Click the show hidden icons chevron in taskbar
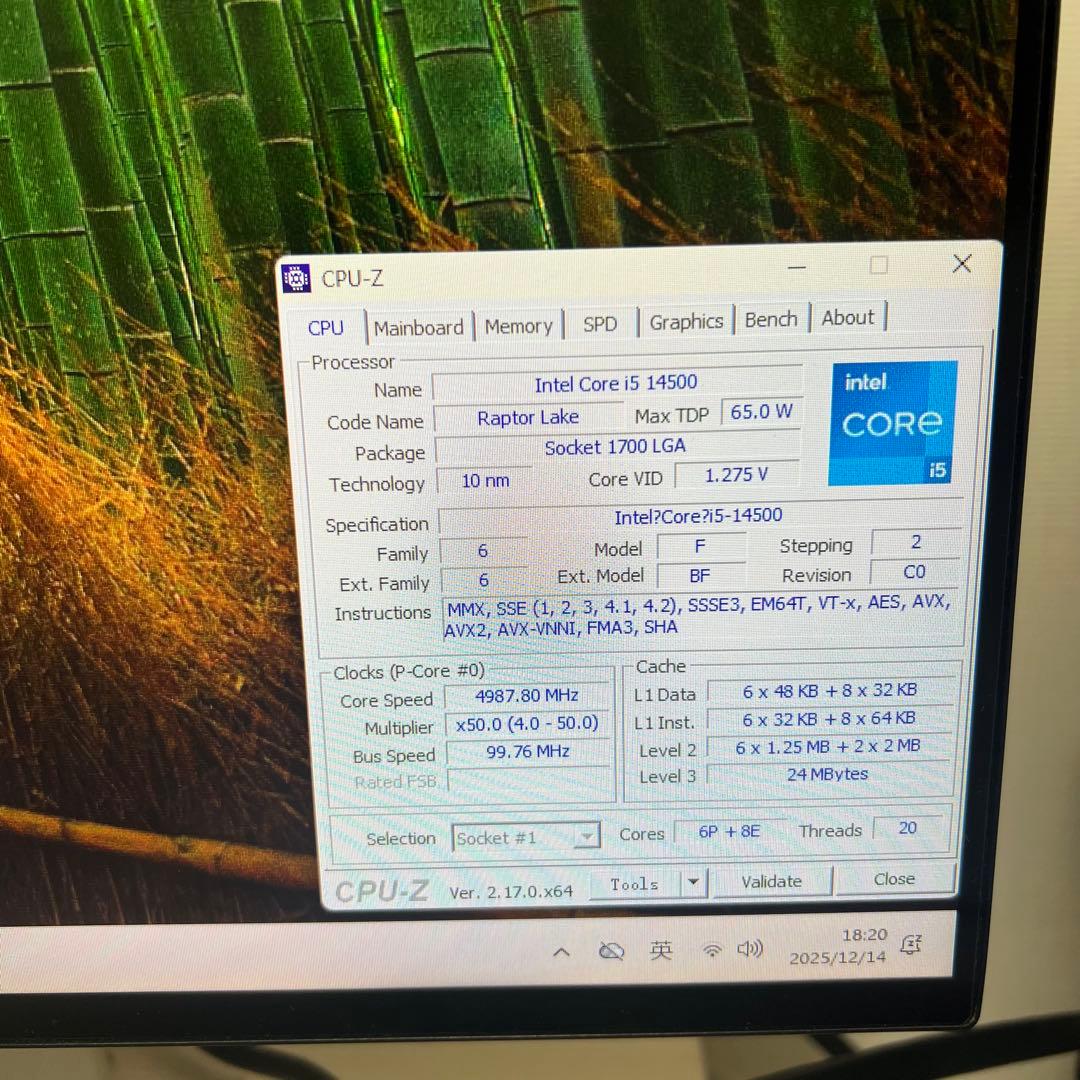Image resolution: width=1080 pixels, height=1080 pixels. tap(561, 951)
